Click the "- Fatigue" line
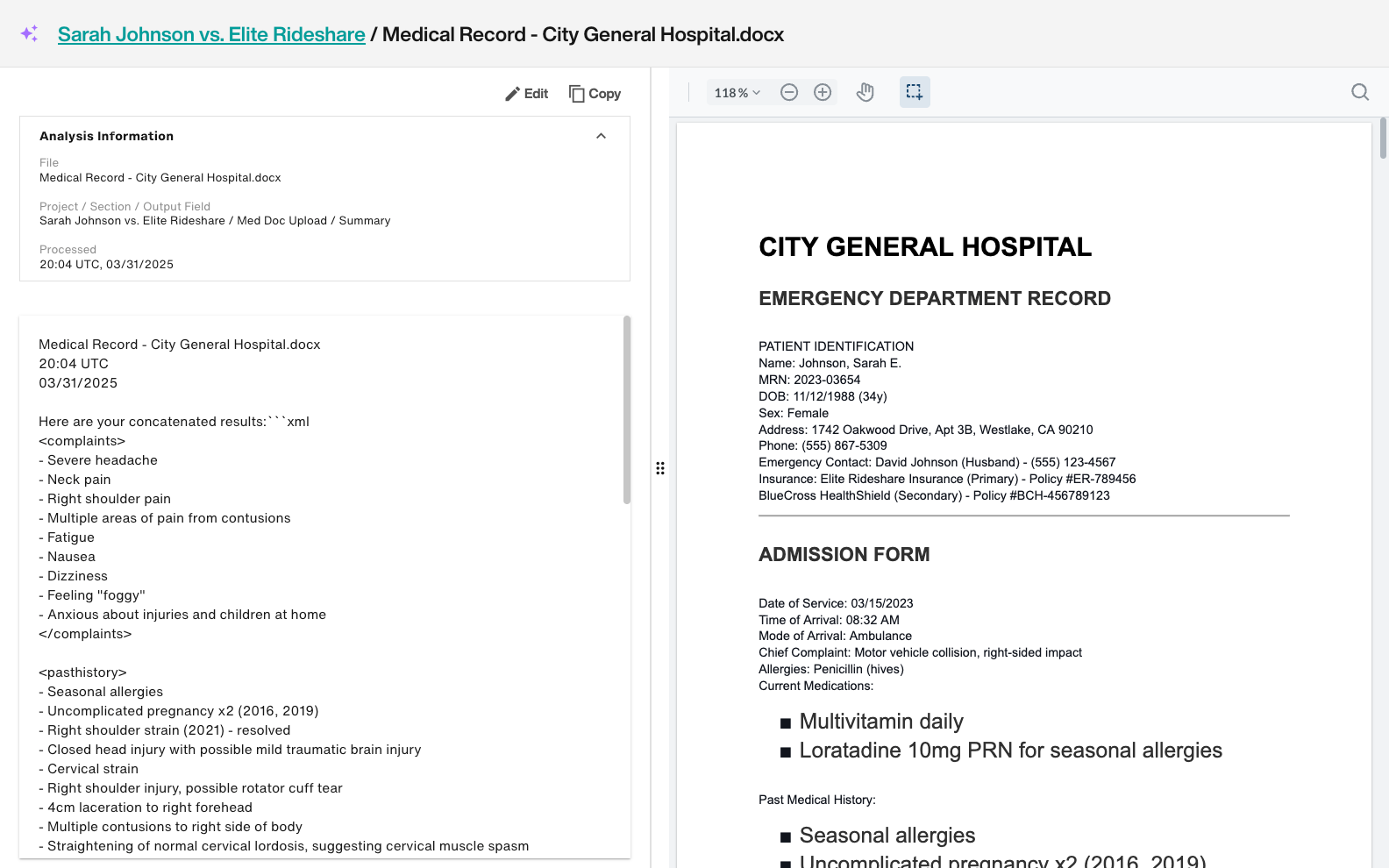 67,537
